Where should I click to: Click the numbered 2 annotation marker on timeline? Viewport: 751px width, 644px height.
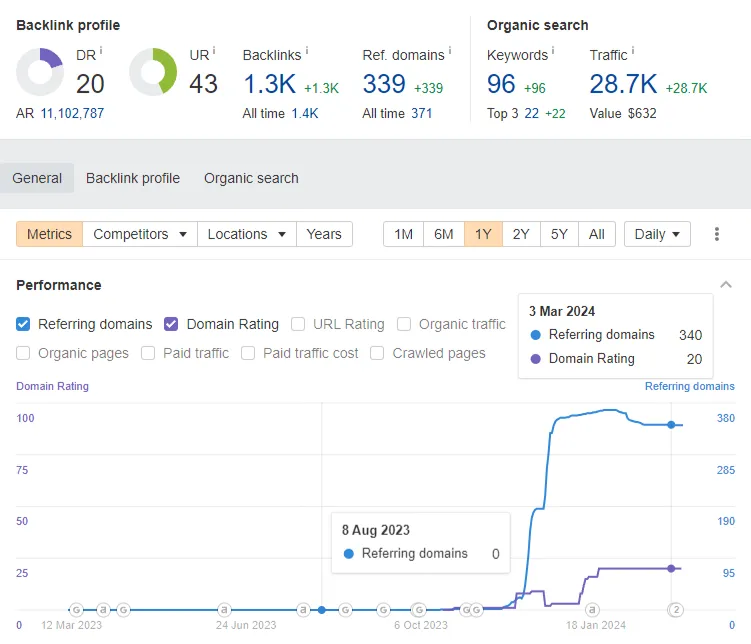pyautogui.click(x=676, y=610)
